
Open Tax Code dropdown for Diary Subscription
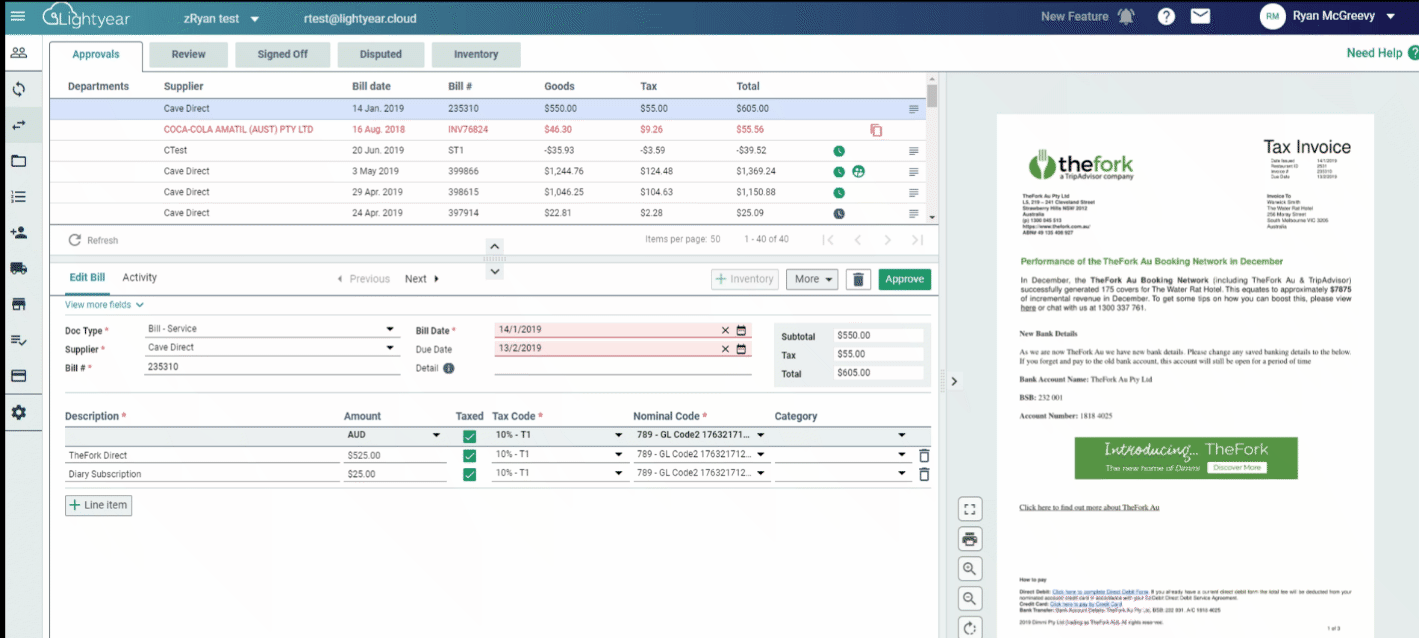558,474
